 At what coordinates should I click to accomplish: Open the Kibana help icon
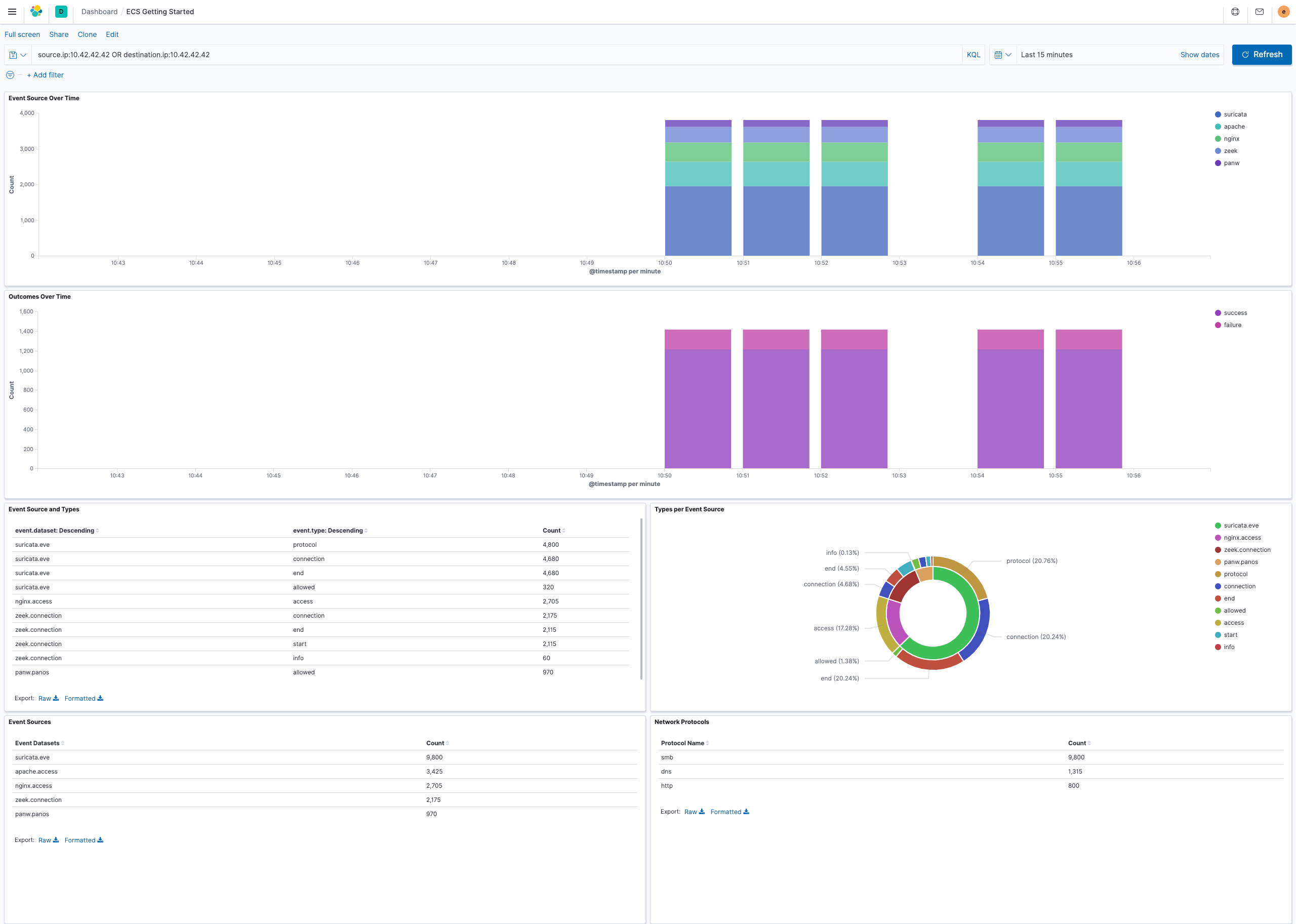[x=1235, y=11]
